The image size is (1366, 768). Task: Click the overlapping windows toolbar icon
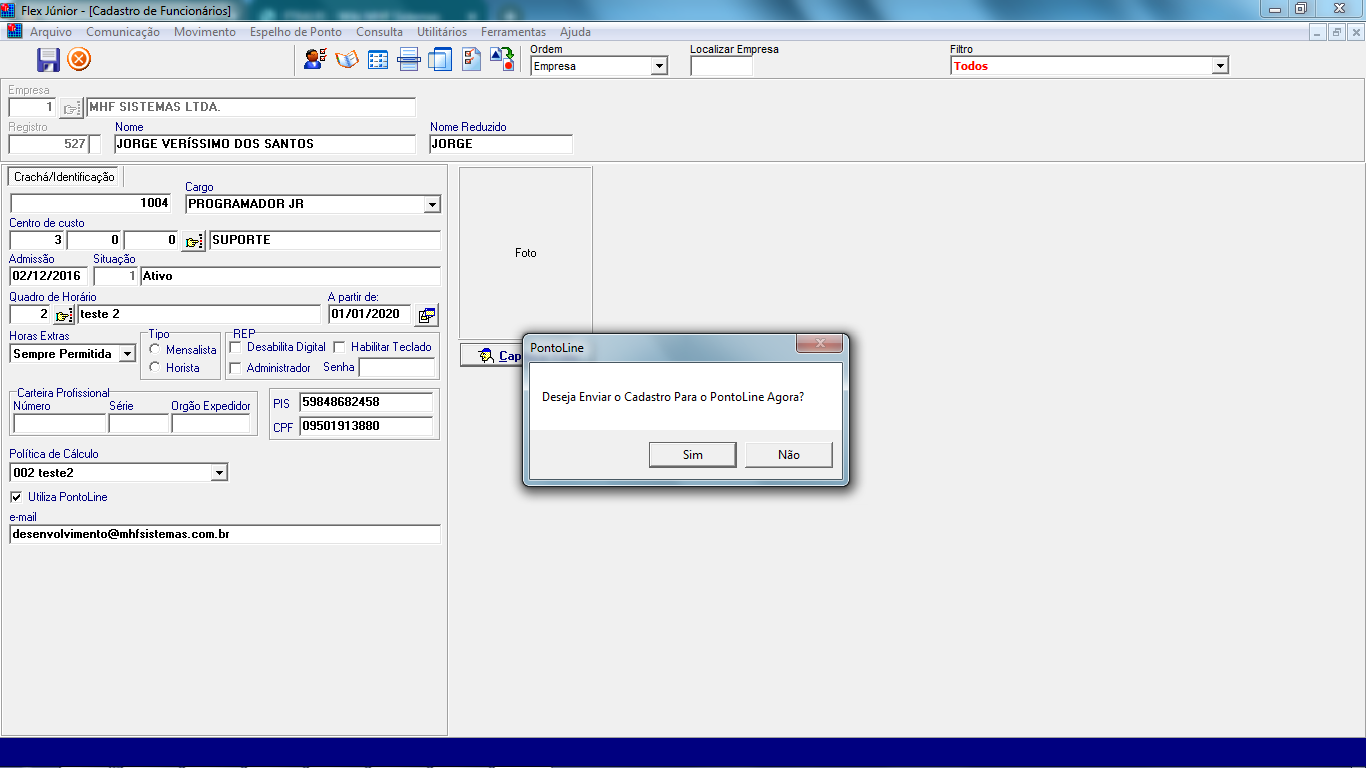click(440, 59)
